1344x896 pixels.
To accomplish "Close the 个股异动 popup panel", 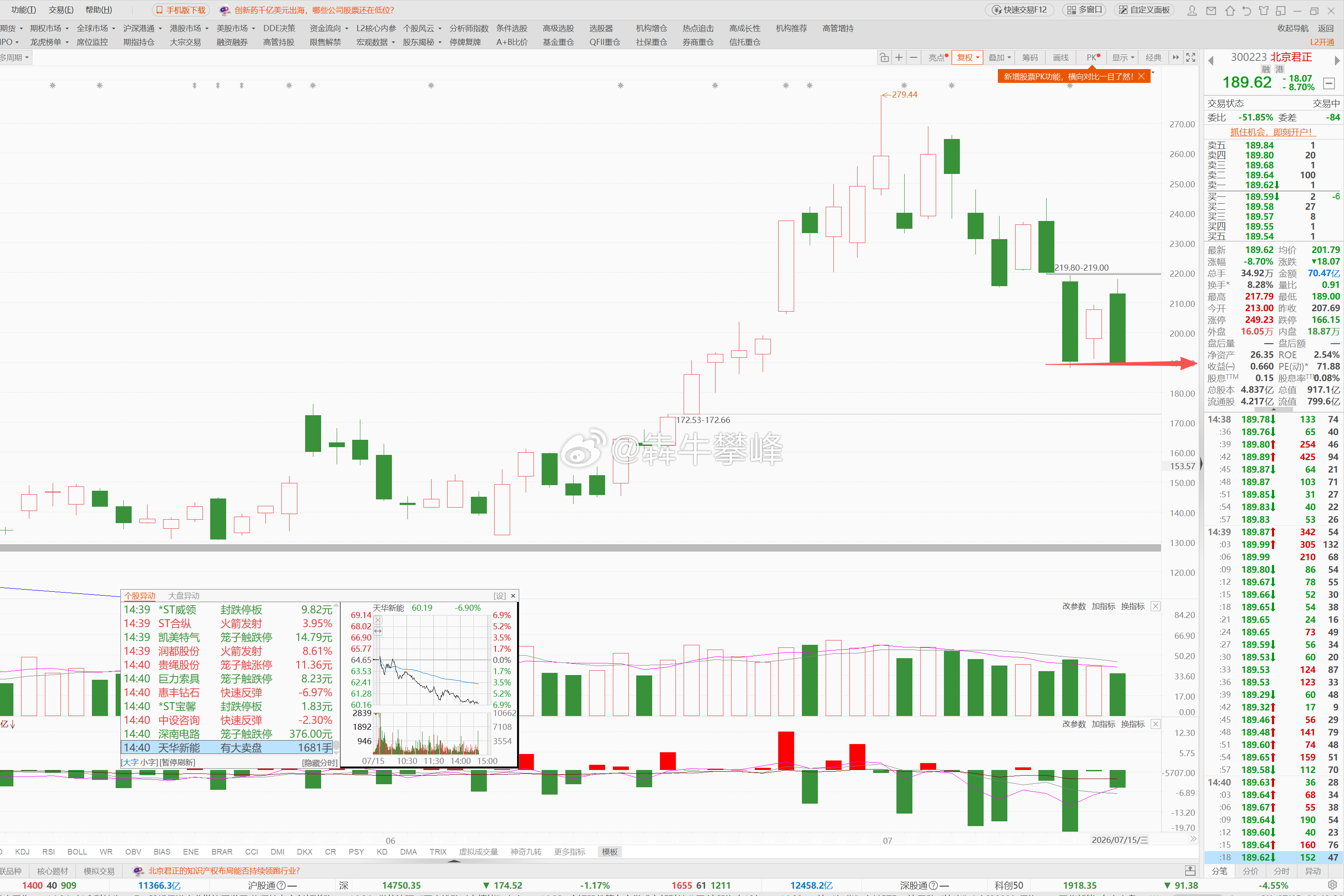I will click(x=513, y=596).
